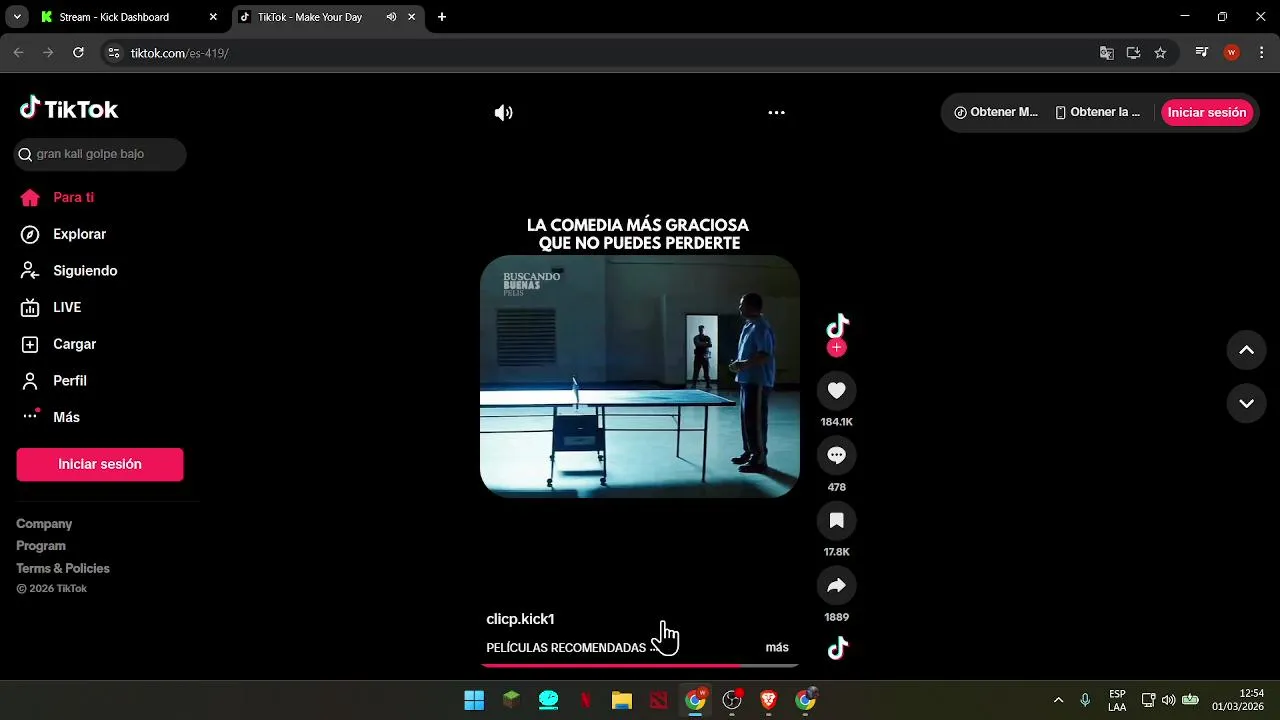Open the Chrome profile avatar

(x=1231, y=53)
